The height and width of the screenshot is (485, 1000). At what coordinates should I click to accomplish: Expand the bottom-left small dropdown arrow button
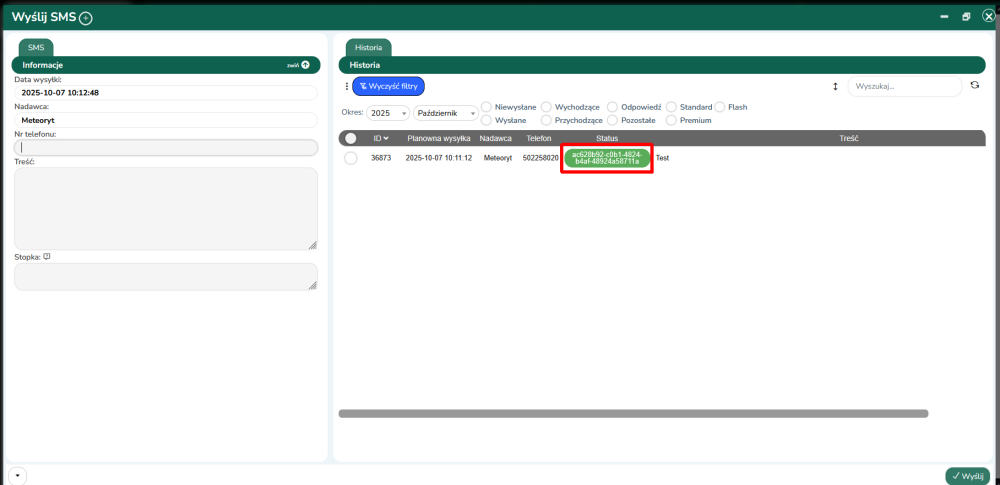(x=17, y=475)
